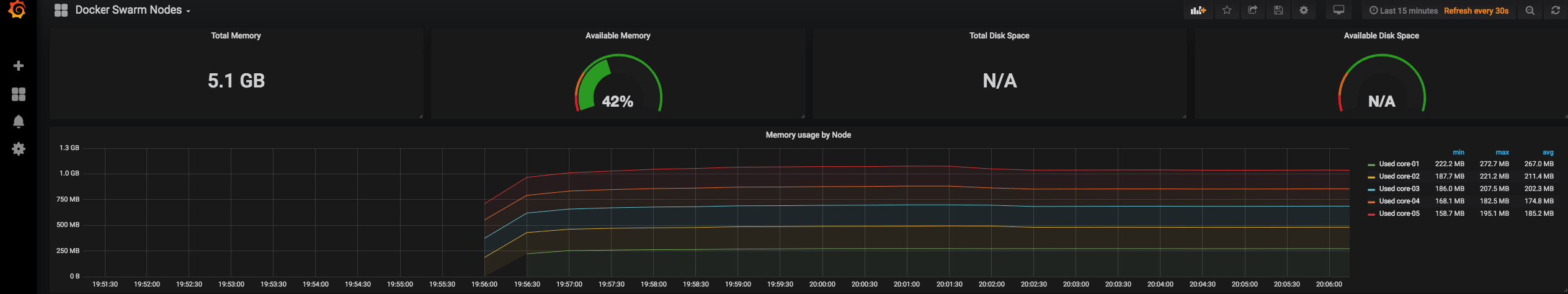1568x294 pixels.
Task: Cycle view mode with monitor icon
Action: tap(1339, 11)
